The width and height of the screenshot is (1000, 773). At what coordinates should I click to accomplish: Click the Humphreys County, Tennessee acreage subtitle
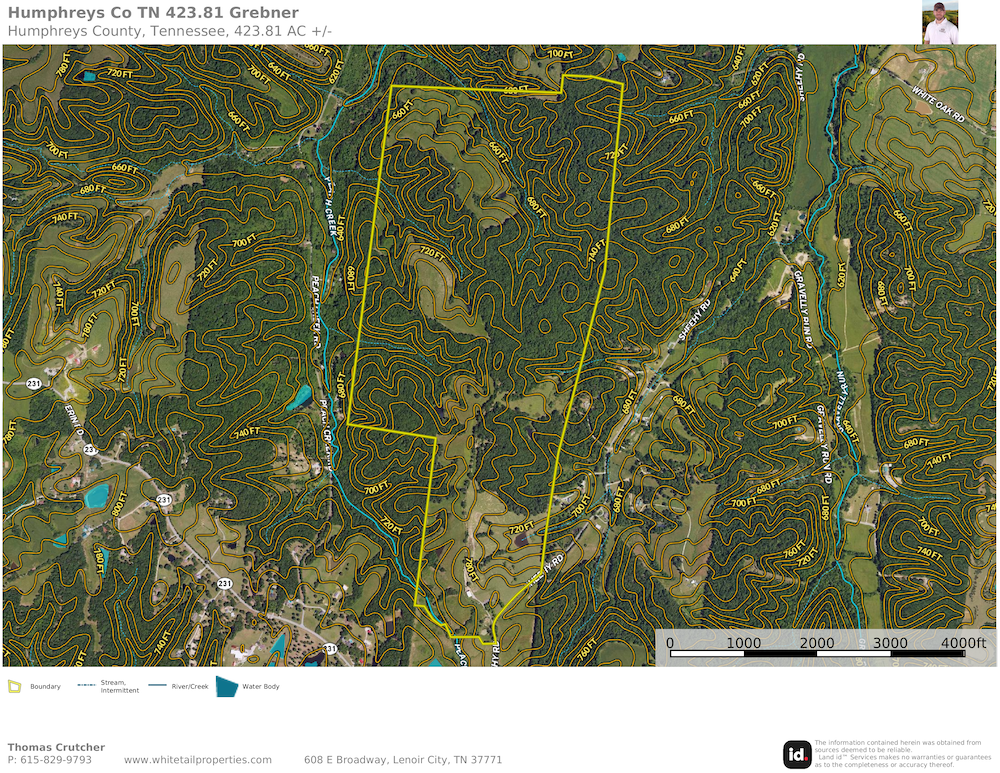[170, 31]
